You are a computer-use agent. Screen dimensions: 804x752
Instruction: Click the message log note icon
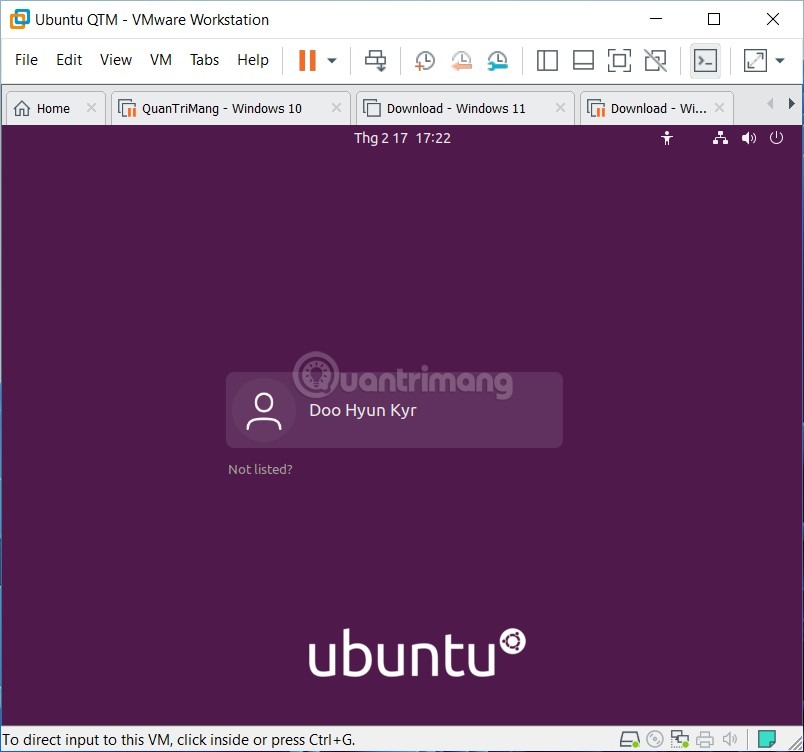click(767, 739)
